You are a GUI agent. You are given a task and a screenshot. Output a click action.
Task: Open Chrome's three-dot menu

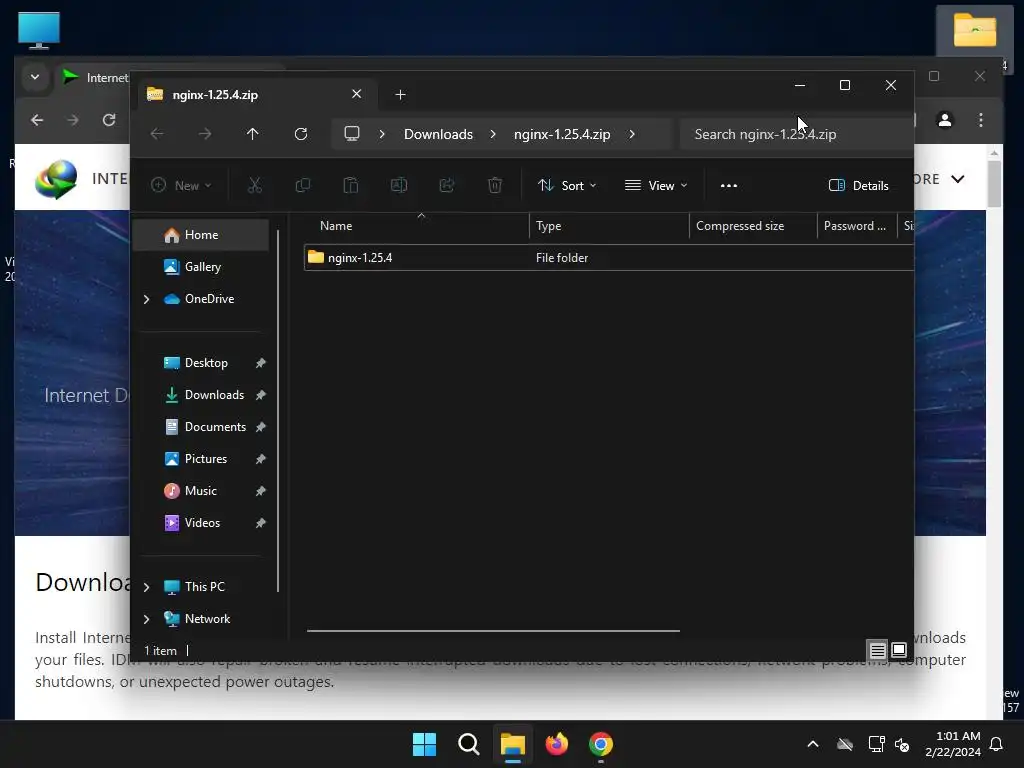[981, 120]
